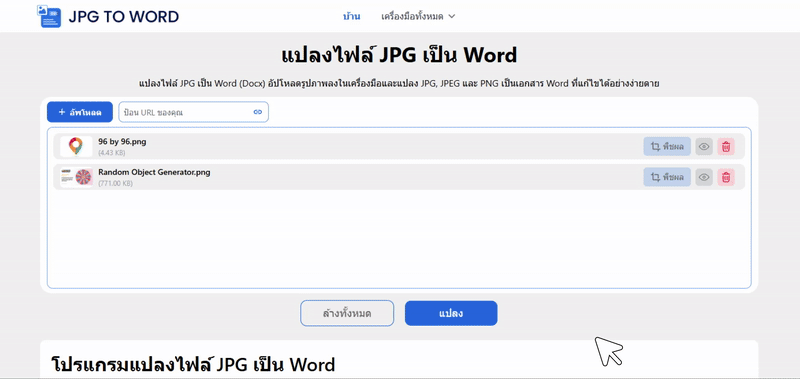
Task: Crop the 96 by 96.png image
Action: point(667,147)
